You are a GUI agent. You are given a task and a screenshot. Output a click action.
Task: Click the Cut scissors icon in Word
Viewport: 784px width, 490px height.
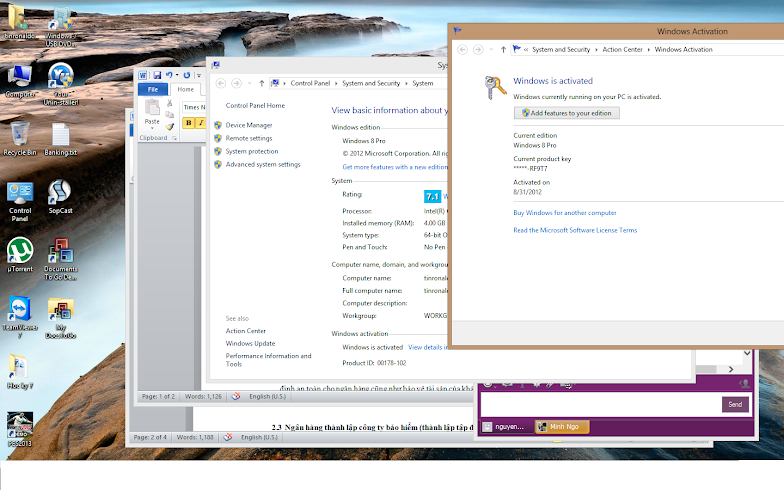[x=170, y=102]
